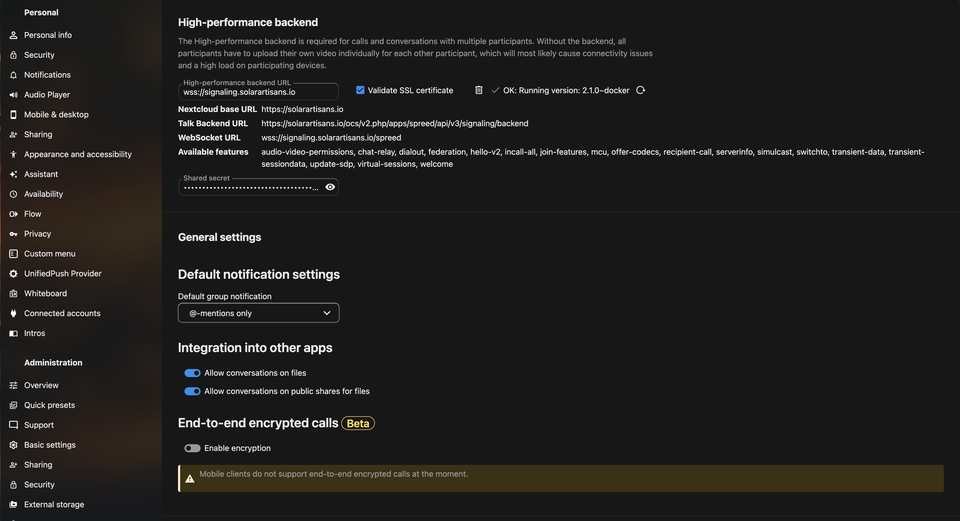
Task: Click the Connected accounts plug icon
Action: pyautogui.click(x=13, y=313)
